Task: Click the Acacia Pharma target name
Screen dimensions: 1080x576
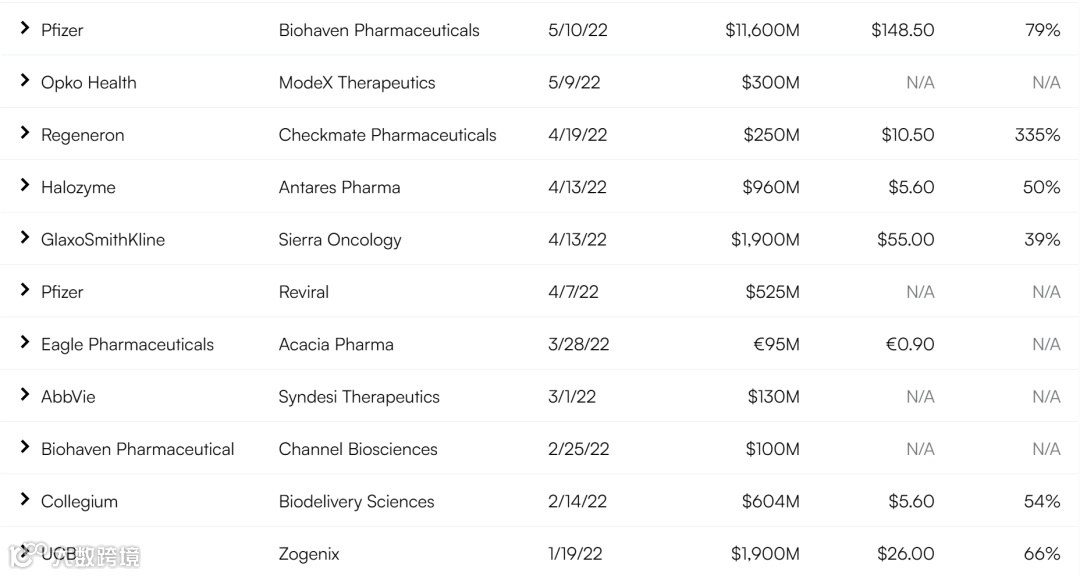Action: [x=336, y=344]
